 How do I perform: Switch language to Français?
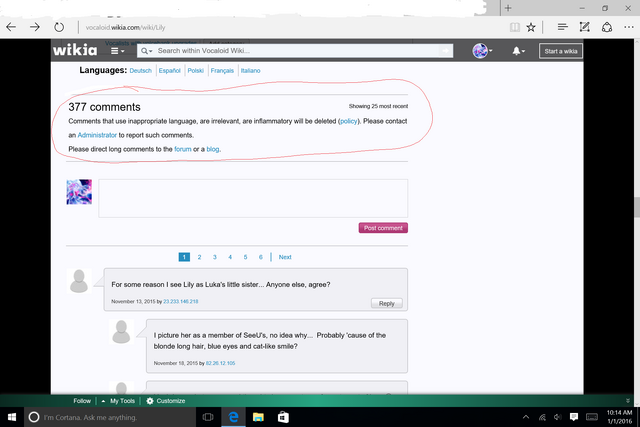click(x=222, y=71)
